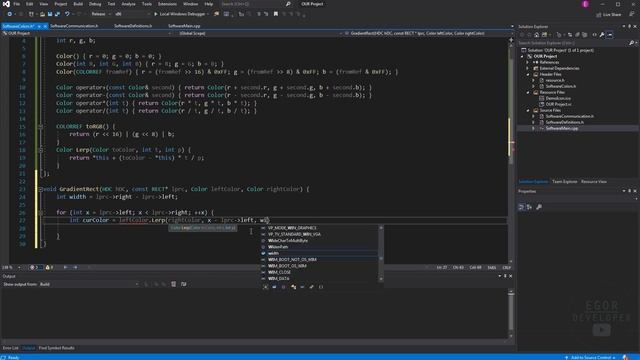Click the Categorized icon in Properties panel

pyautogui.click(x=521, y=207)
